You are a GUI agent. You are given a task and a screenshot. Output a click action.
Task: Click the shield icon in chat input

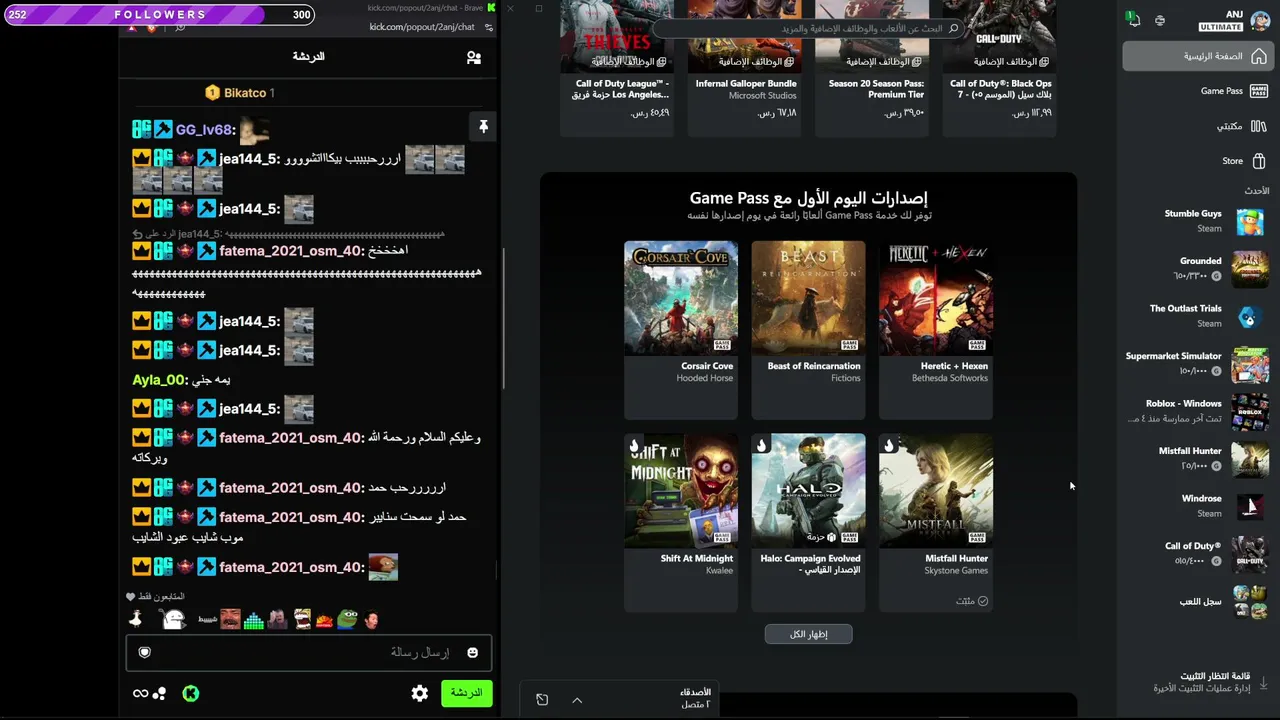pyautogui.click(x=145, y=653)
